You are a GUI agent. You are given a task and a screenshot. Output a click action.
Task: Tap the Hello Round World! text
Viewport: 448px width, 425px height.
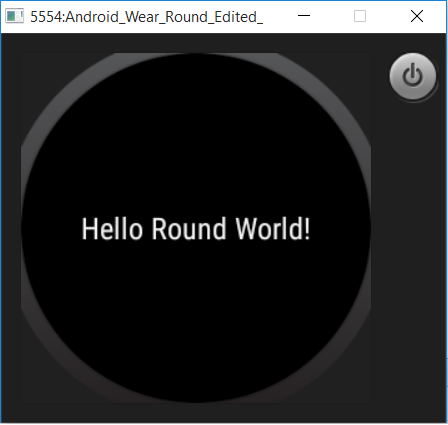click(x=196, y=229)
